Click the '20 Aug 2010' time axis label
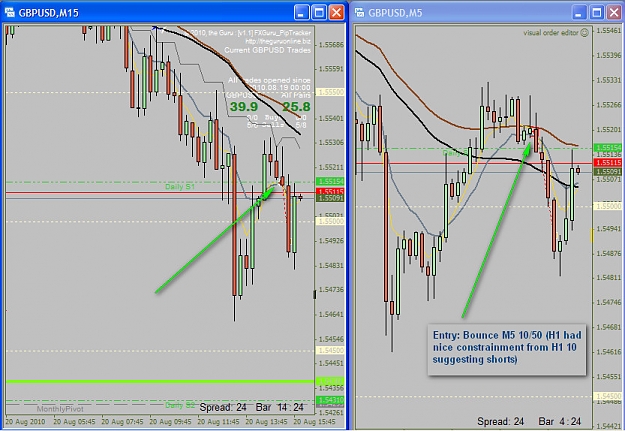Screen dimensions: 625x431 pyautogui.click(x=25, y=421)
